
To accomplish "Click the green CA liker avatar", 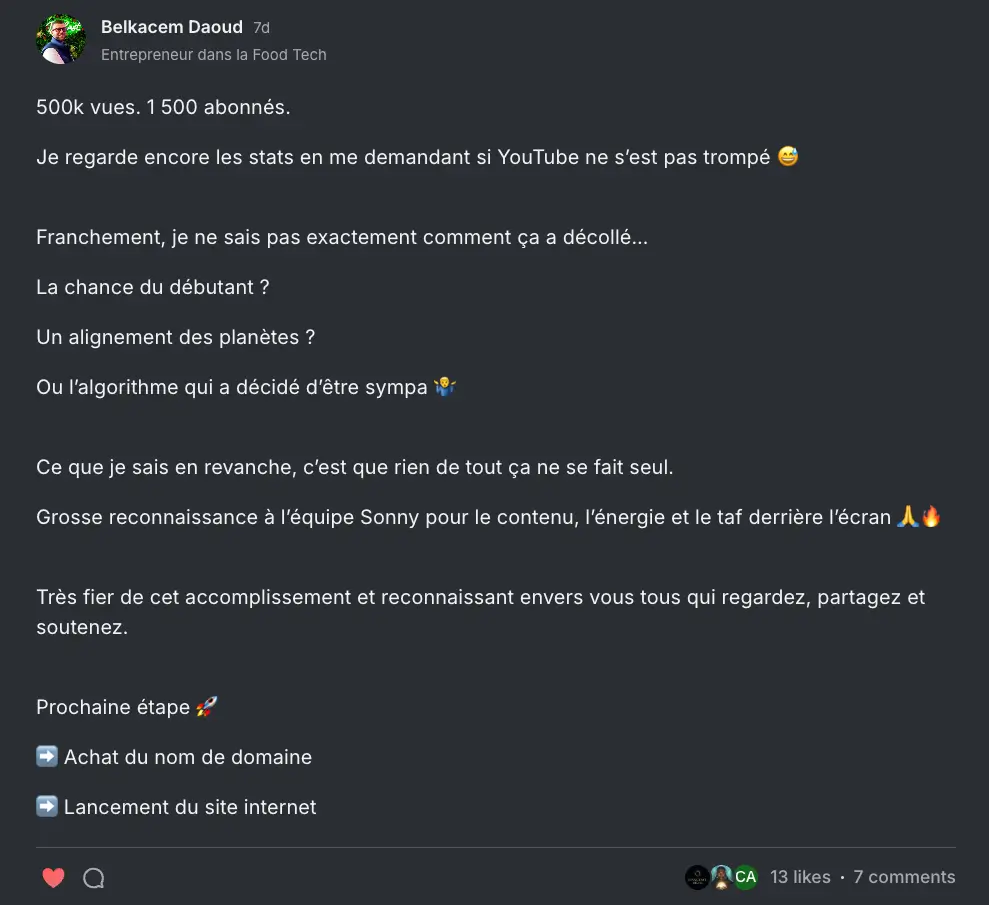I will [x=745, y=877].
